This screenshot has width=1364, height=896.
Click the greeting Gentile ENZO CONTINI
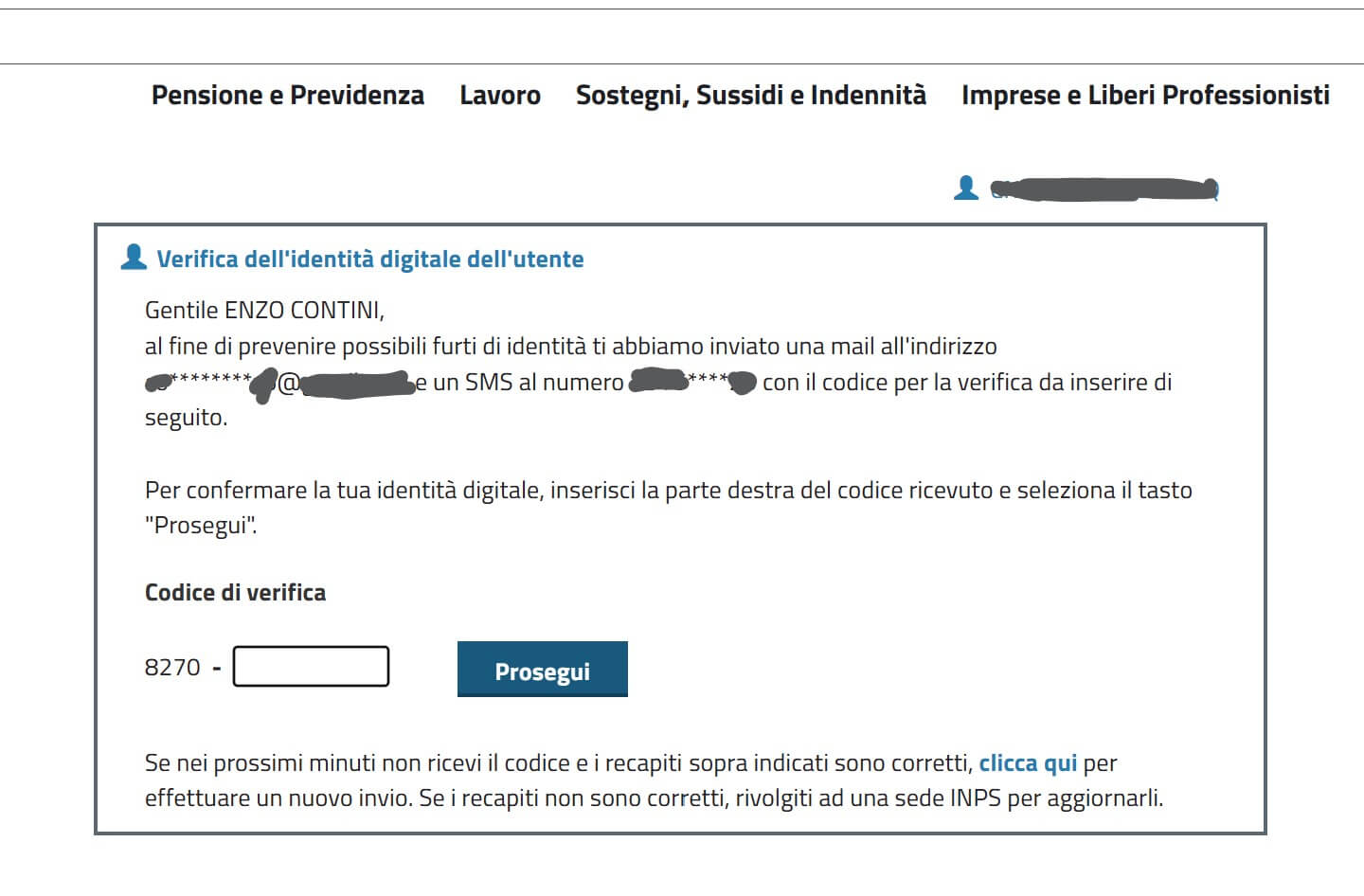[264, 311]
